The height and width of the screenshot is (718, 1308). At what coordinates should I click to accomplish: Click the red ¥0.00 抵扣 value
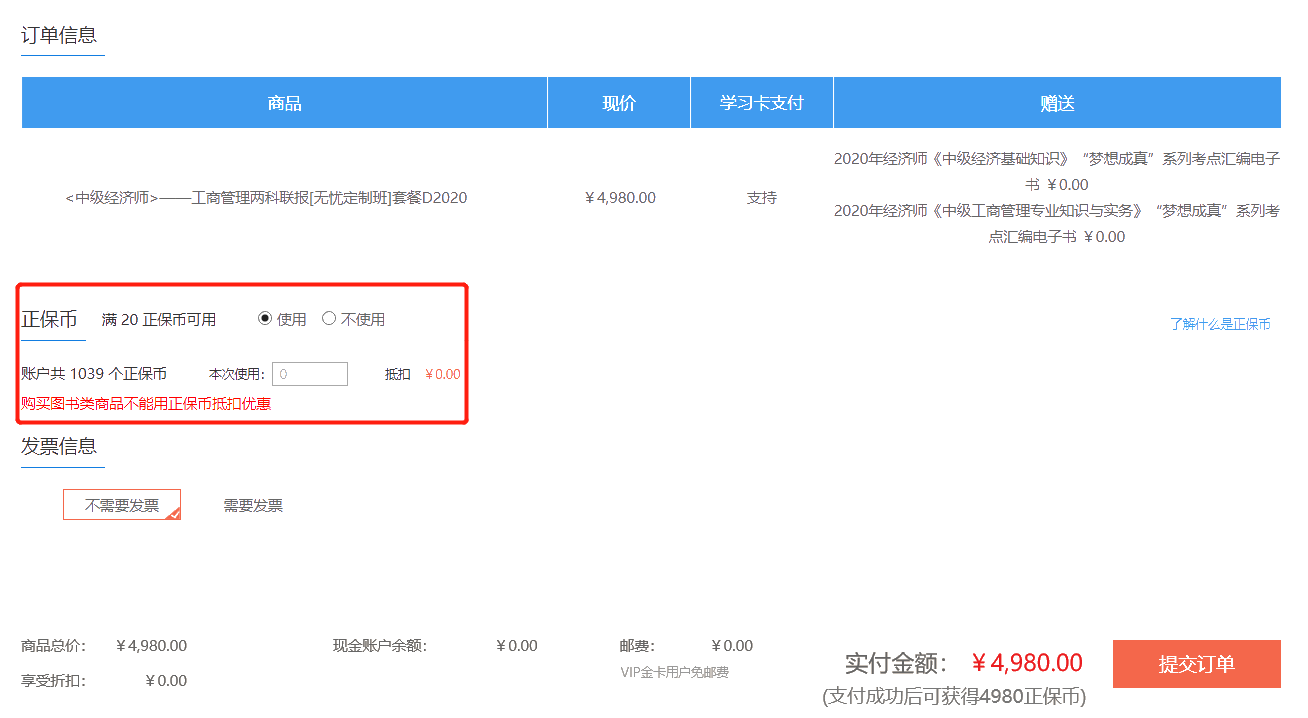click(x=443, y=373)
